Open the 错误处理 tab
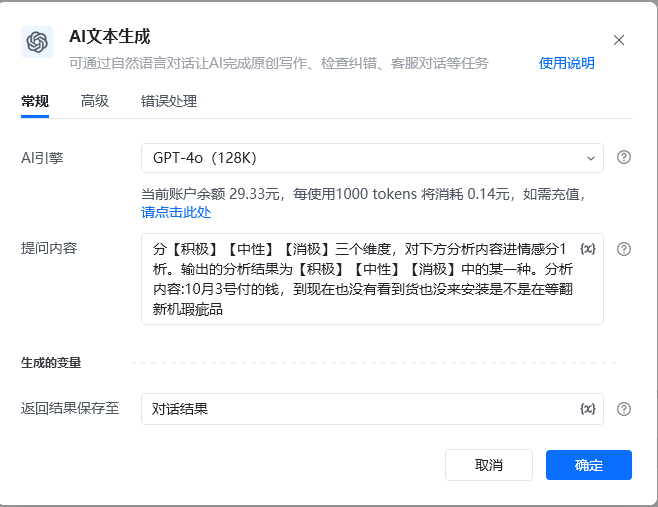This screenshot has height=507, width=658. tap(169, 101)
